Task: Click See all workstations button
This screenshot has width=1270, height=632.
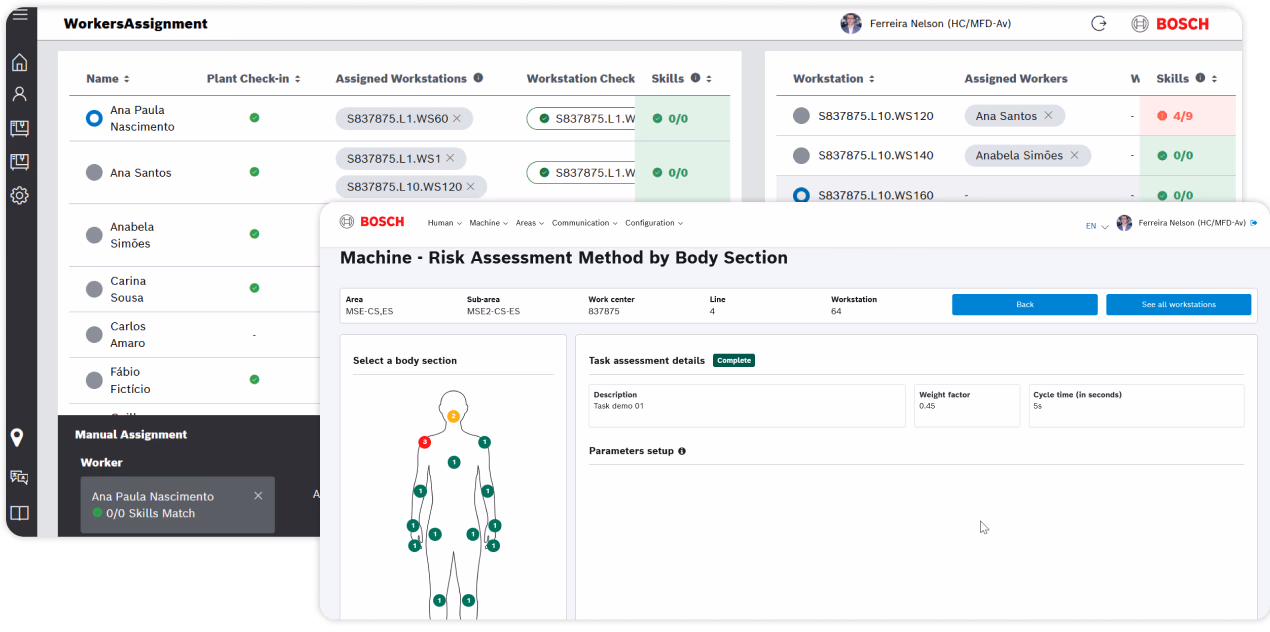Action: point(1178,304)
